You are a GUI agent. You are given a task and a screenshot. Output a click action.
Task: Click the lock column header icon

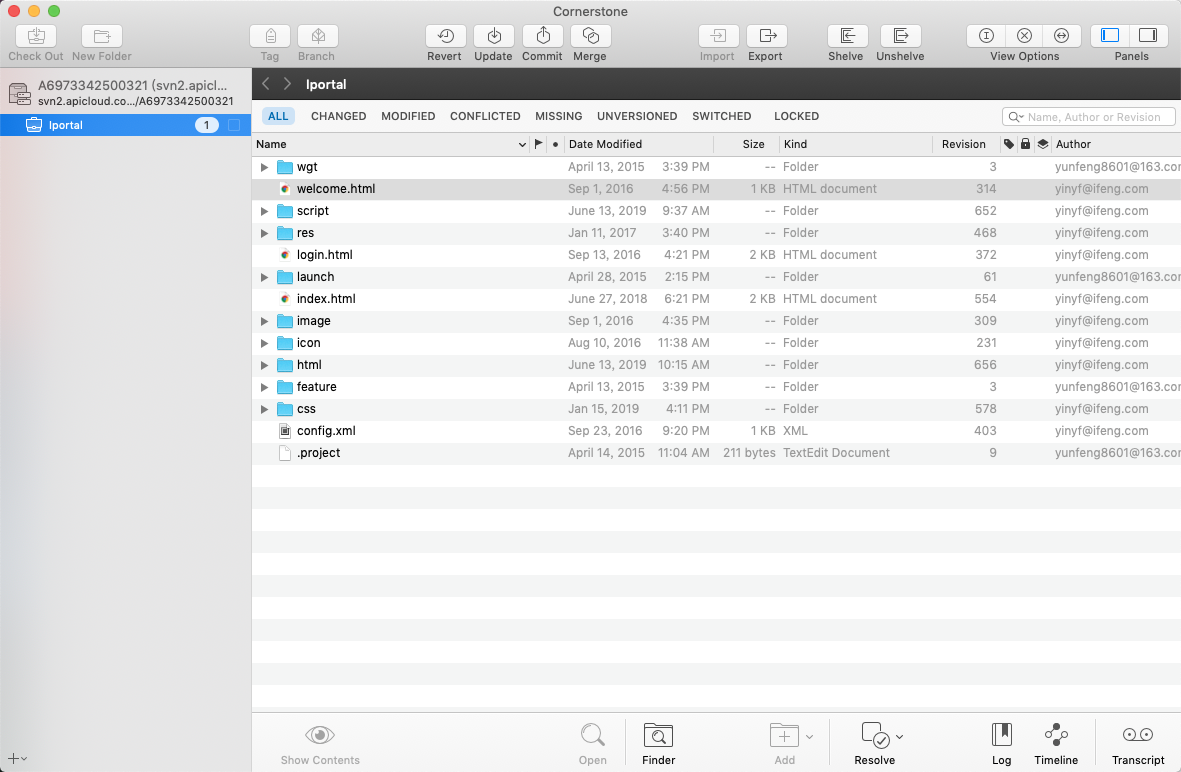pos(1025,144)
